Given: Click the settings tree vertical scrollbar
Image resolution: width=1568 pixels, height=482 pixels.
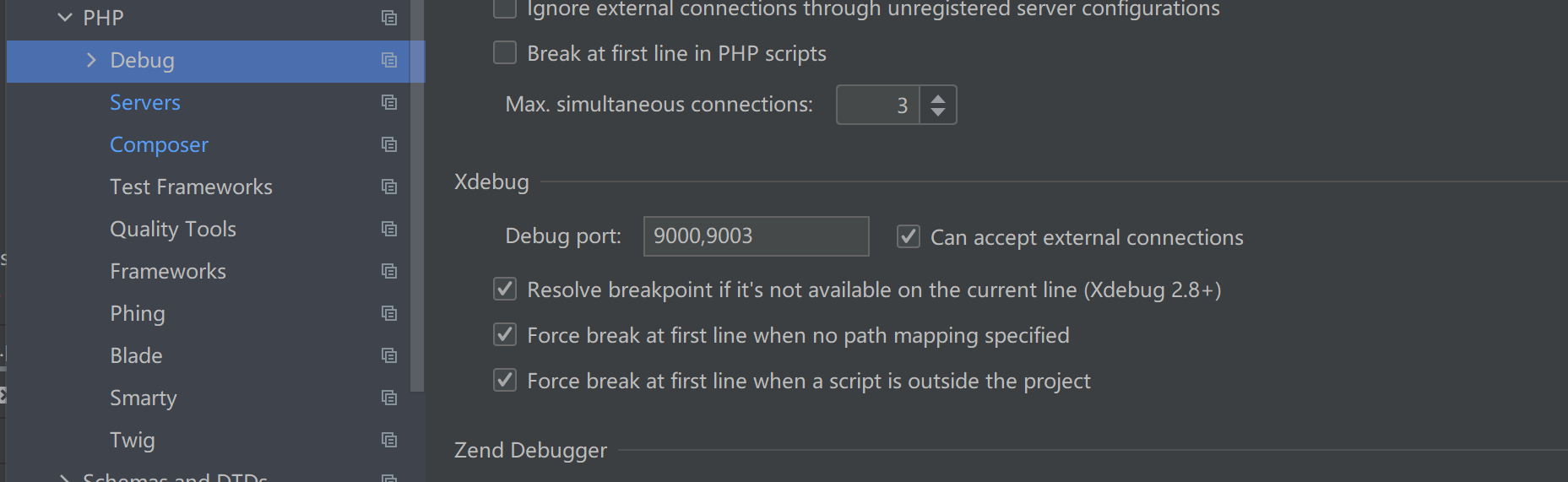Looking at the screenshot, I should tap(417, 211).
